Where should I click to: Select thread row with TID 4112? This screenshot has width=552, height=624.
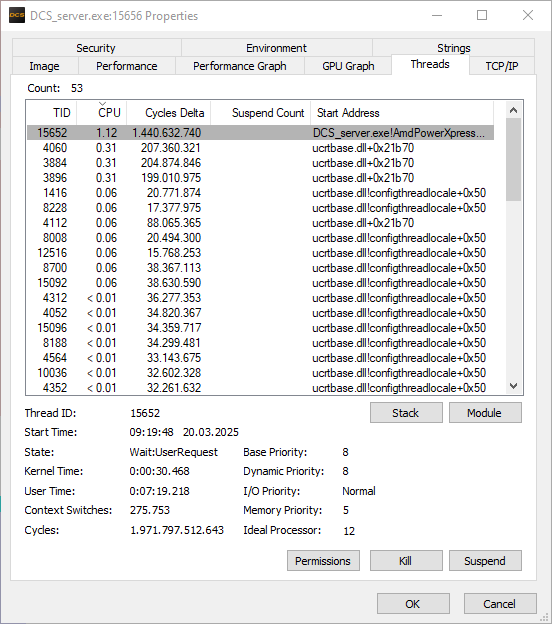click(260, 223)
